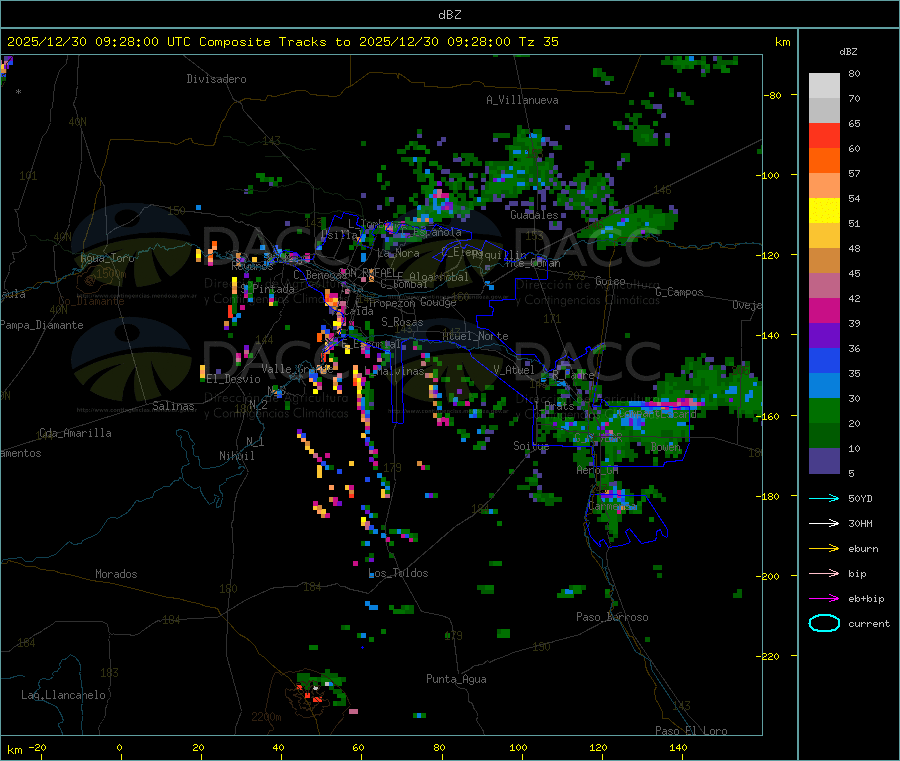Click the 'El_Desvio' map label
Image resolution: width=900 pixels, height=761 pixels.
pyautogui.click(x=233, y=379)
